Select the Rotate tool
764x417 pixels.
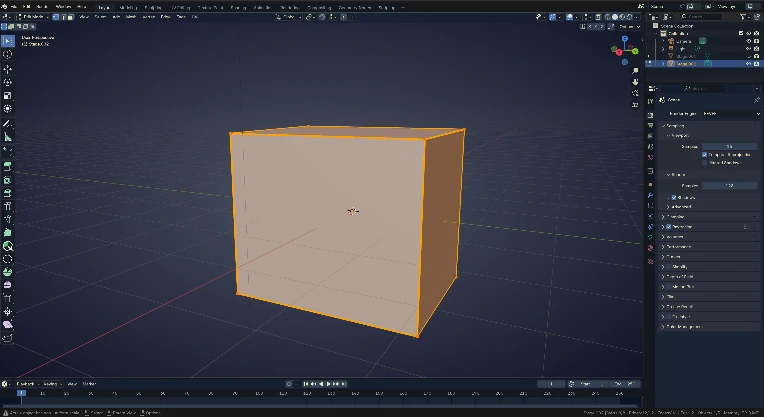8,82
